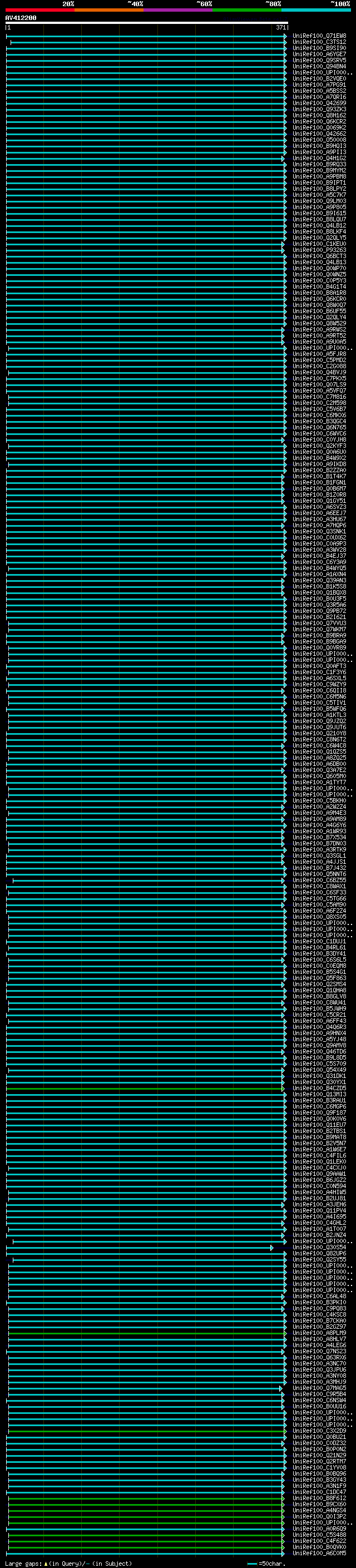Select subject UniRef100_A9P805
This screenshot has width=356, height=1568.
[319, 207]
